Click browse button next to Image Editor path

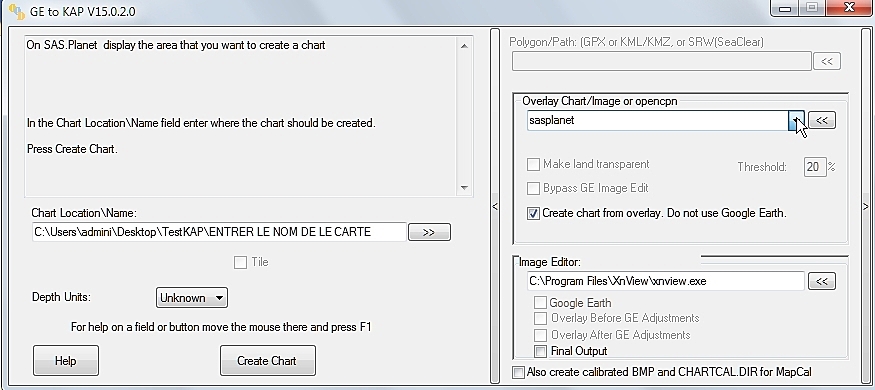[x=821, y=281]
